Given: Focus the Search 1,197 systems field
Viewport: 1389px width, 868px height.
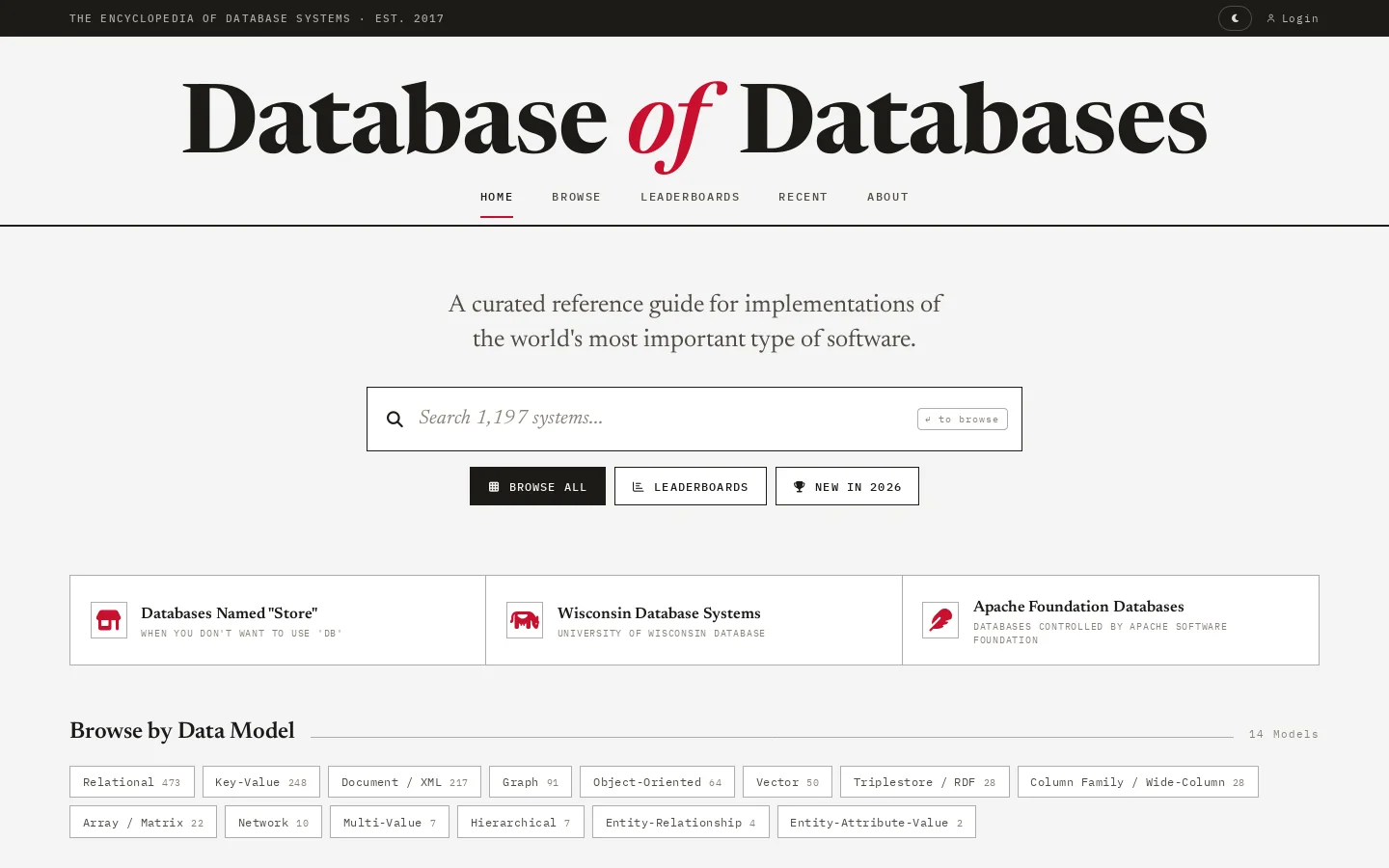Looking at the screenshot, I should coord(694,419).
